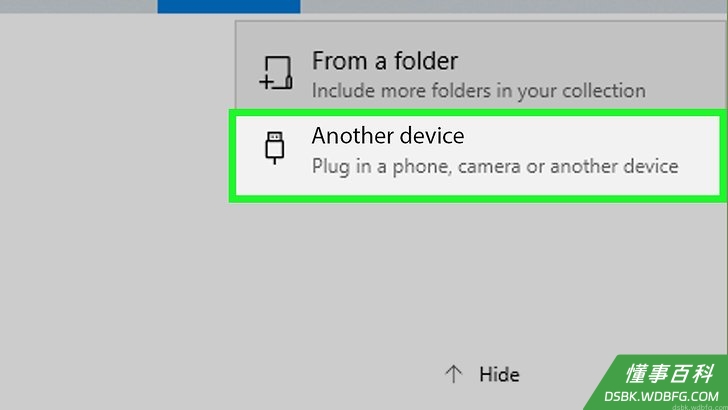Click the small dsbk.wdbfg.com corner text
Image resolution: width=728 pixels, height=410 pixels.
(699, 407)
